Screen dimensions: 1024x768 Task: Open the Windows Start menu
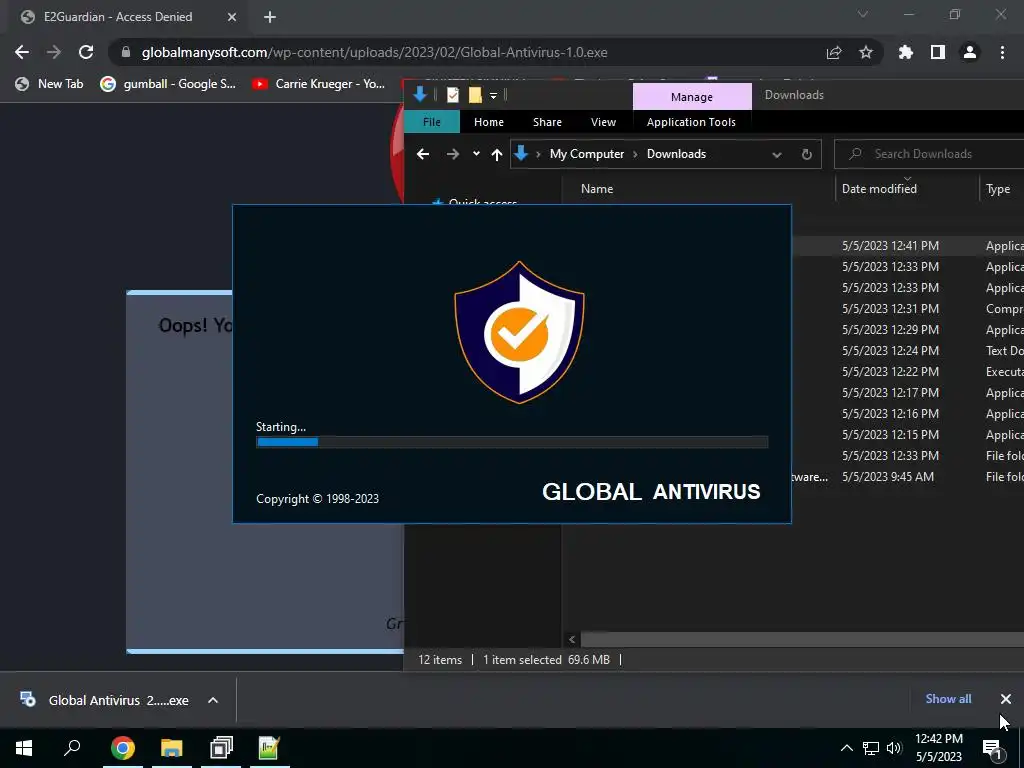coord(24,748)
